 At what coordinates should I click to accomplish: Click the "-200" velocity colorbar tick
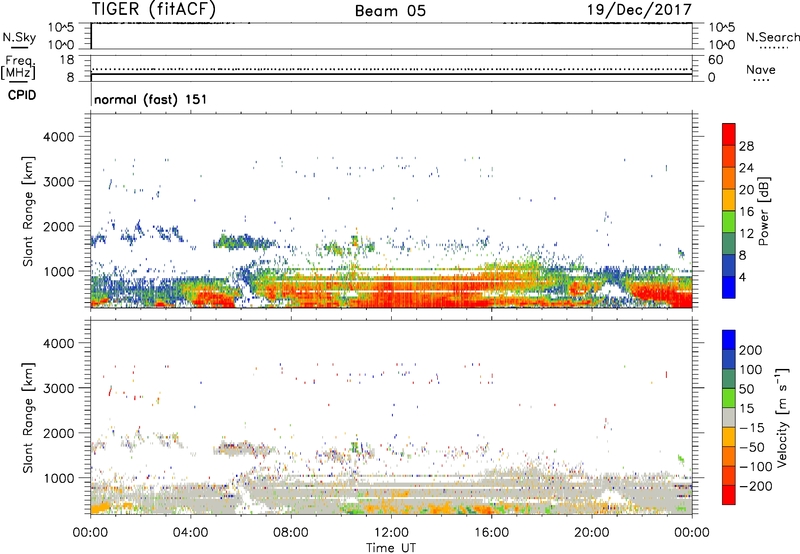756,486
